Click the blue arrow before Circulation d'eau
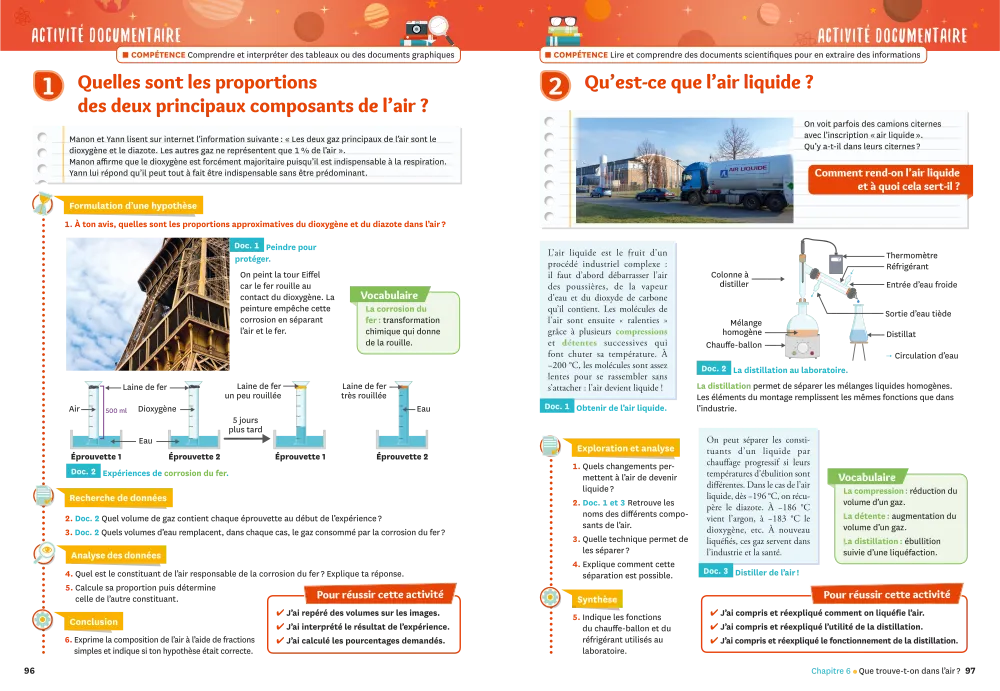 pos(888,356)
